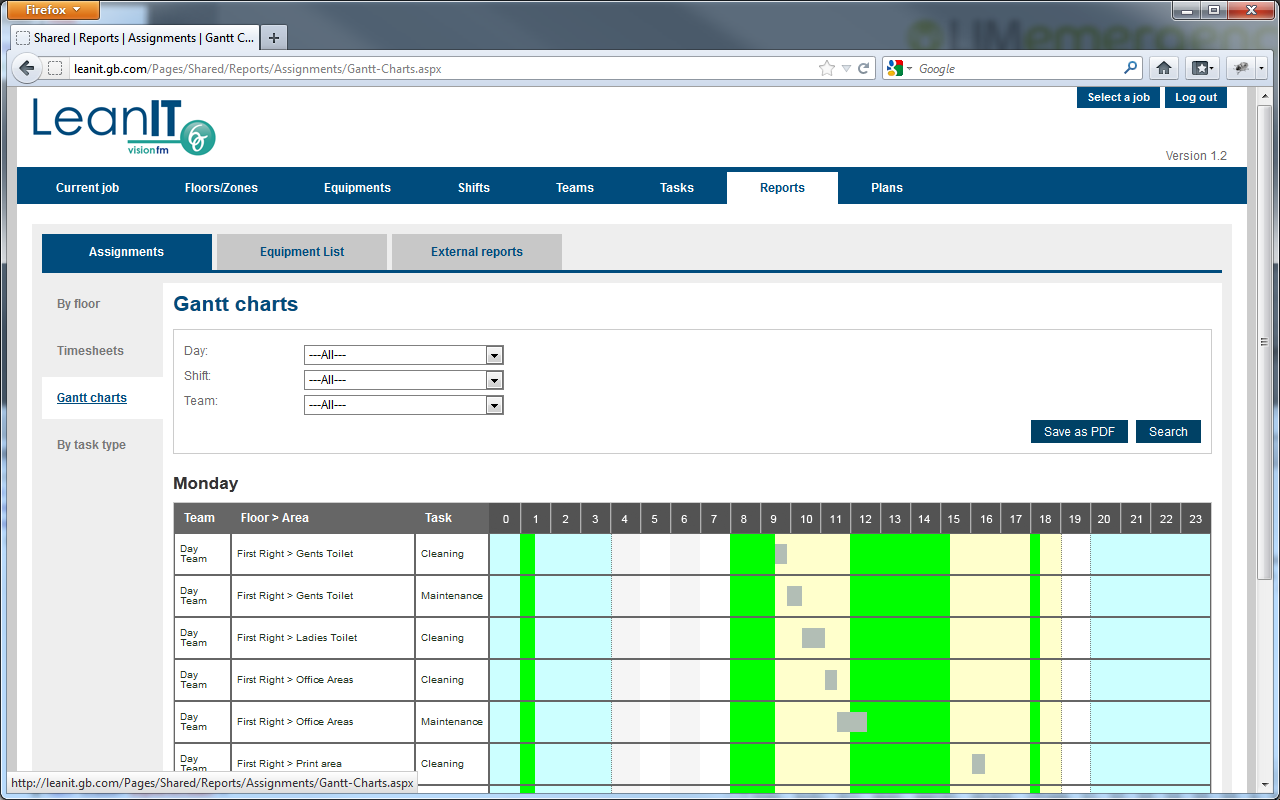Click gray bar in Ladies Toilet Cleaning row

(813, 638)
